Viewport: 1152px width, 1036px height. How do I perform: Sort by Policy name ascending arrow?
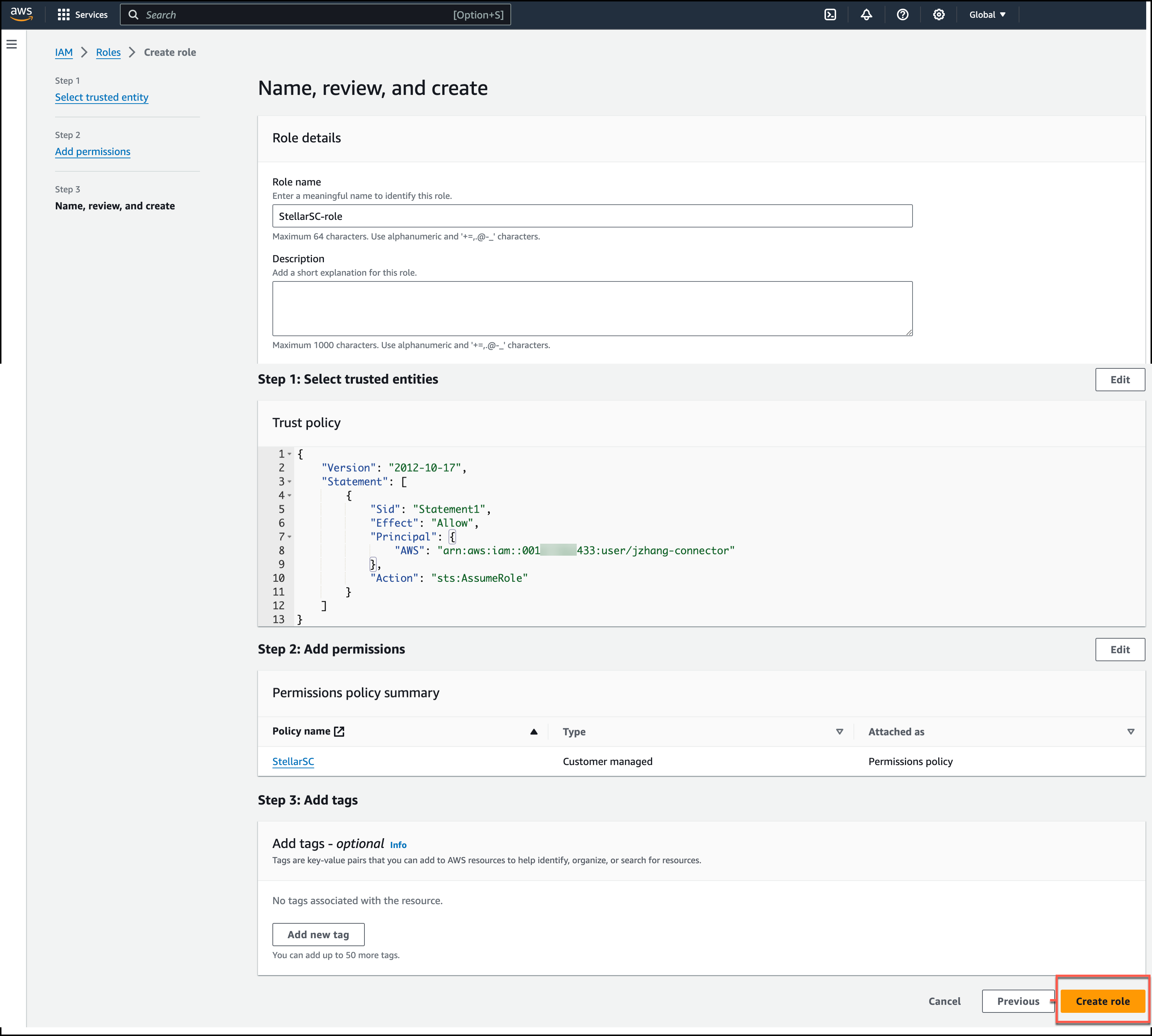click(x=533, y=731)
